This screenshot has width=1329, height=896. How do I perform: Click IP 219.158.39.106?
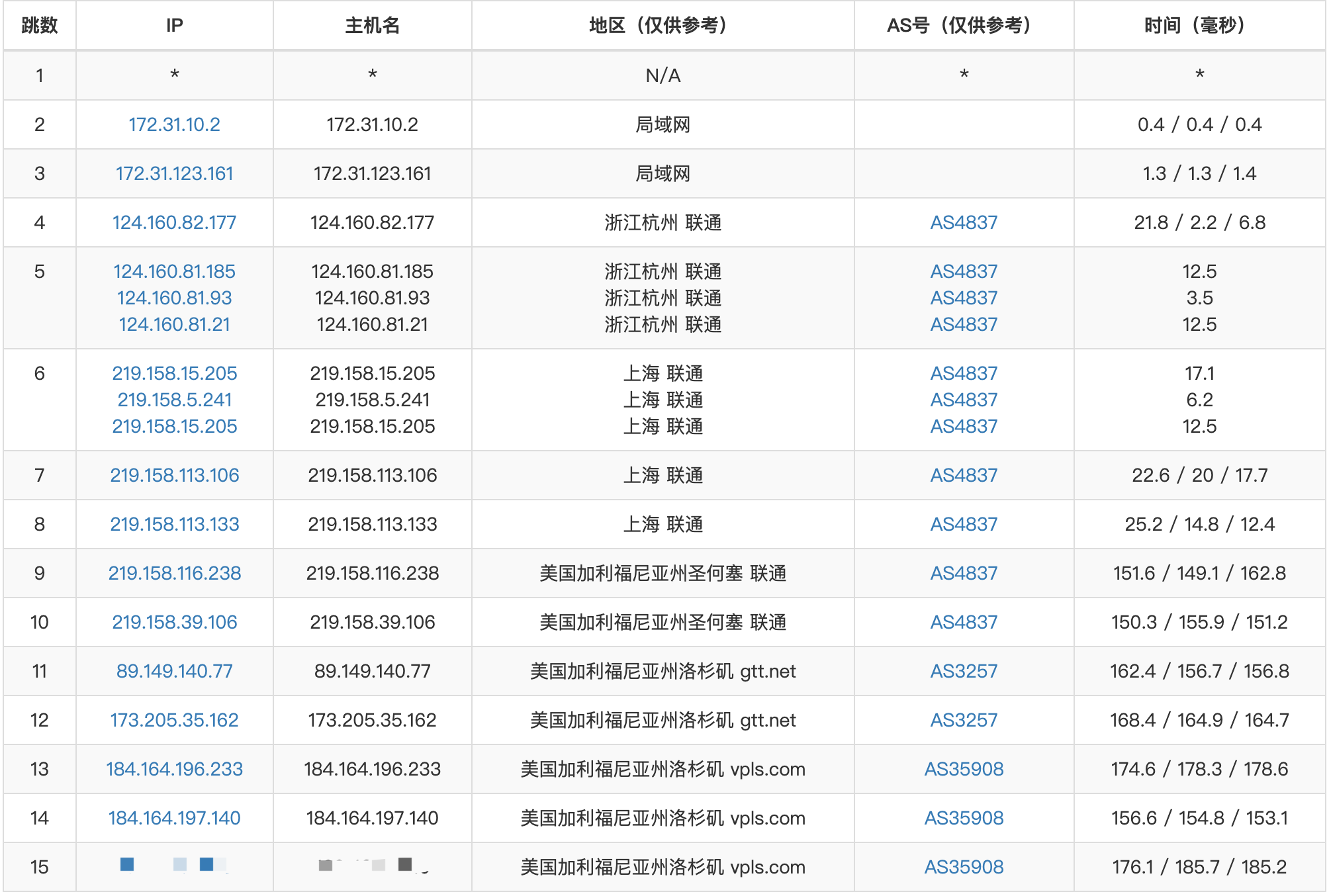point(174,622)
